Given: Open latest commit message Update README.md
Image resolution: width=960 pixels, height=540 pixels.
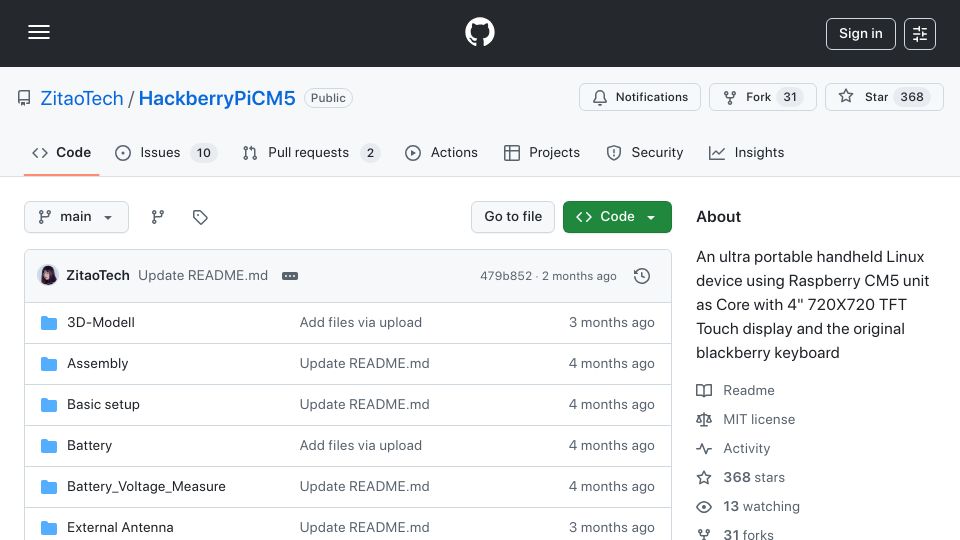Looking at the screenshot, I should pos(203,276).
